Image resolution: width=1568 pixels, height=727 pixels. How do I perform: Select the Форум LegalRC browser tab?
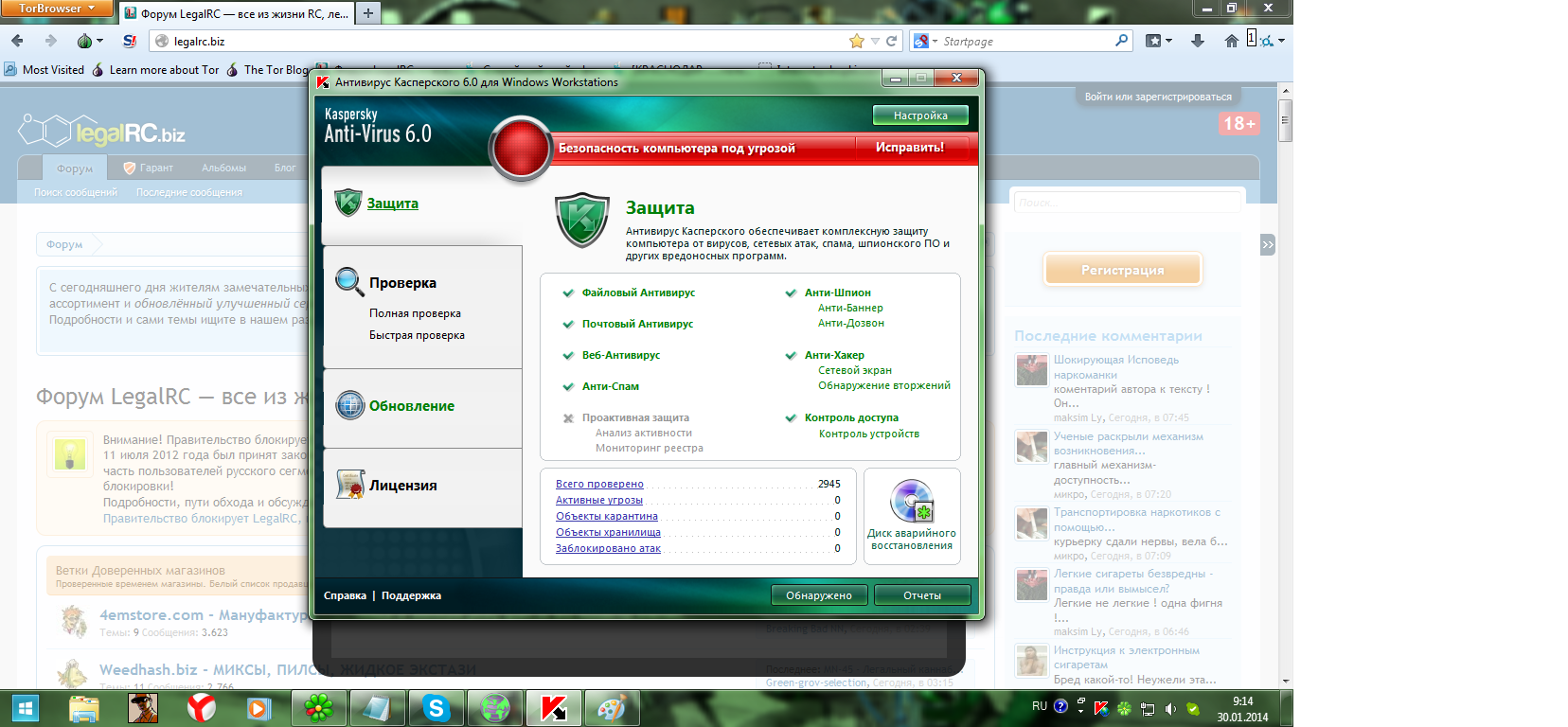[x=237, y=14]
